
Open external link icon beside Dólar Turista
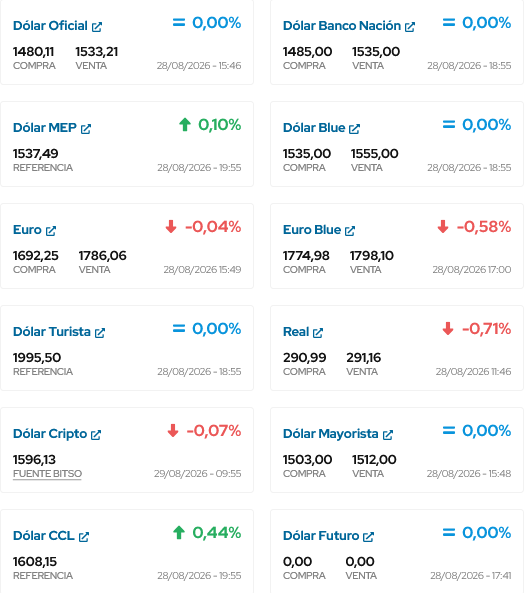(x=100, y=333)
